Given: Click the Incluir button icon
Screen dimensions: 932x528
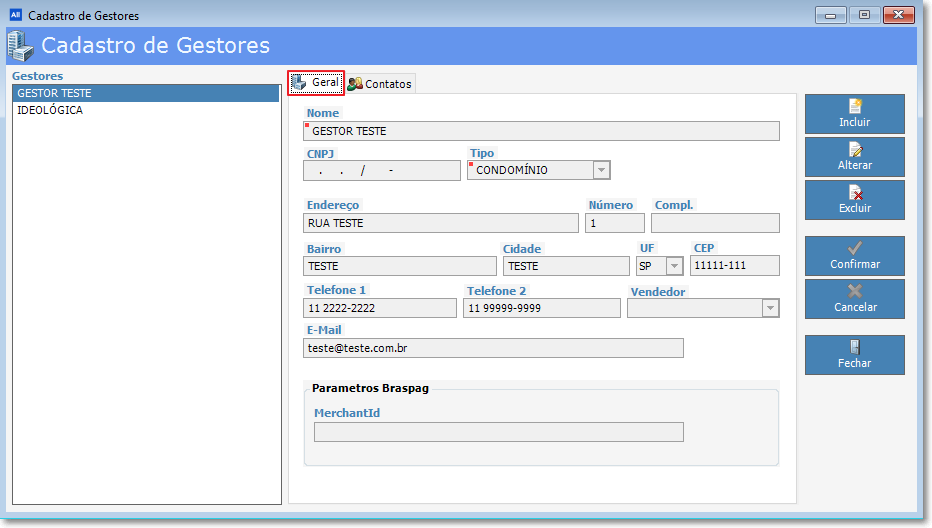Looking at the screenshot, I should click(x=855, y=106).
